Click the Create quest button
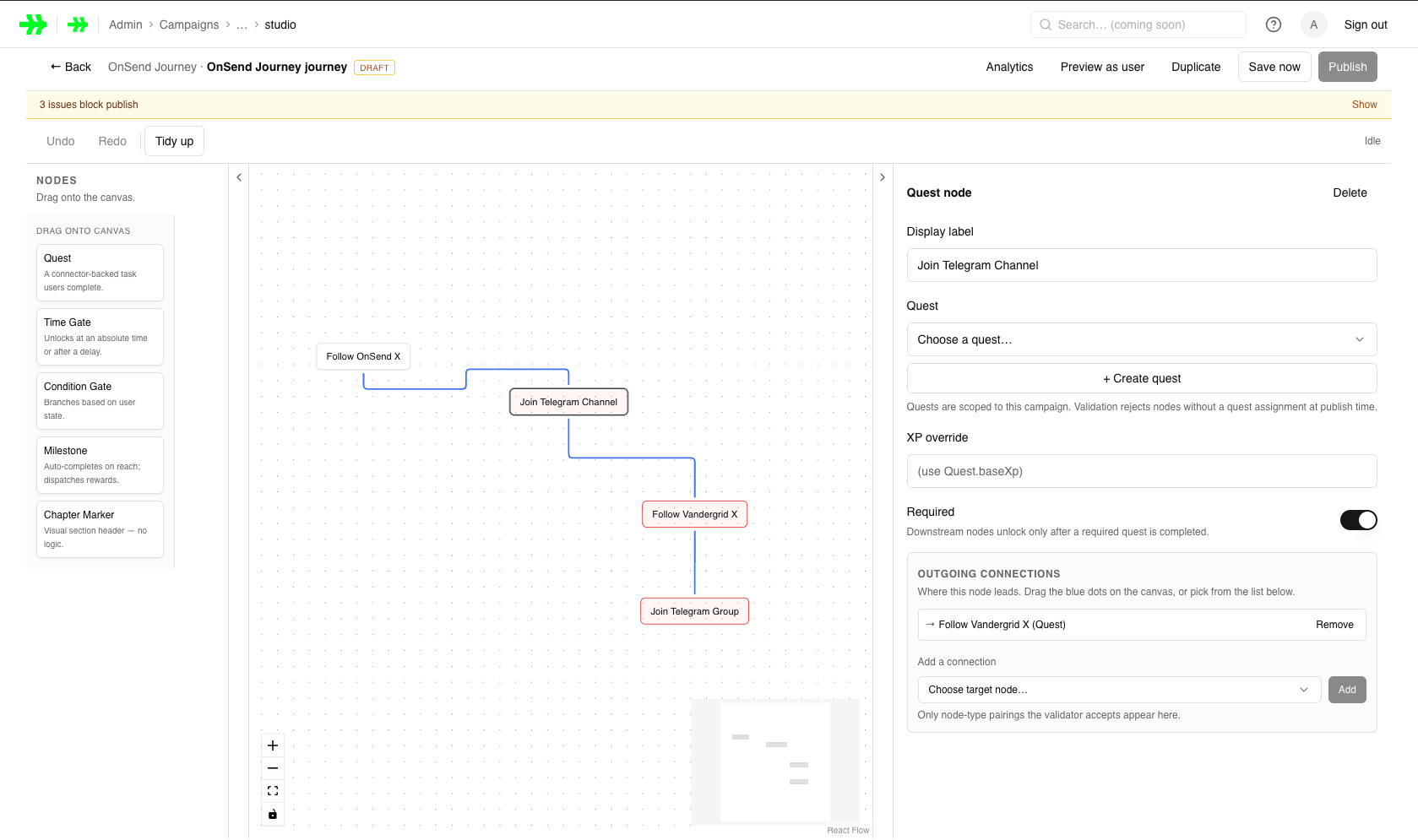 click(1142, 378)
